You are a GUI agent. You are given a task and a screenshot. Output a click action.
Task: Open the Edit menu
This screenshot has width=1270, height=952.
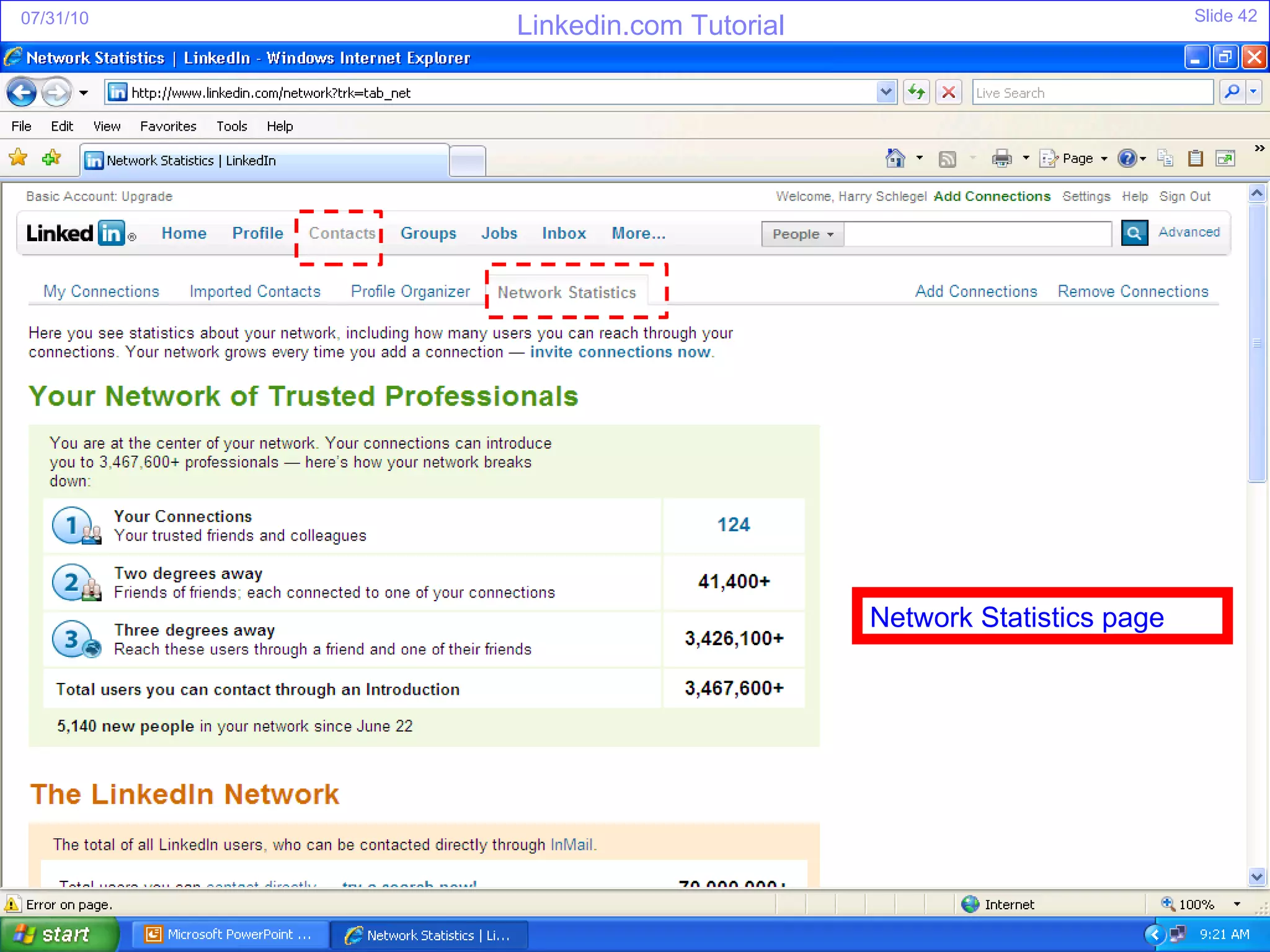[61, 126]
